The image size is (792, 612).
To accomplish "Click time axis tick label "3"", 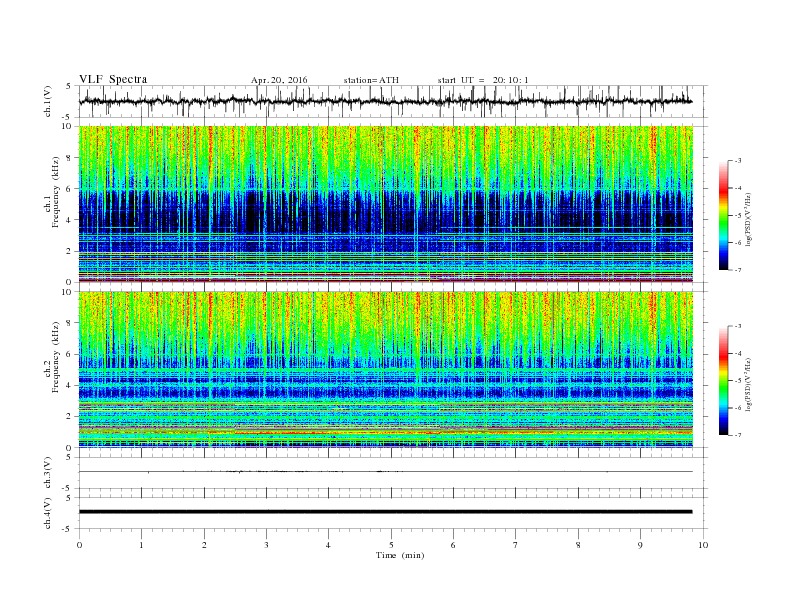I will [266, 545].
